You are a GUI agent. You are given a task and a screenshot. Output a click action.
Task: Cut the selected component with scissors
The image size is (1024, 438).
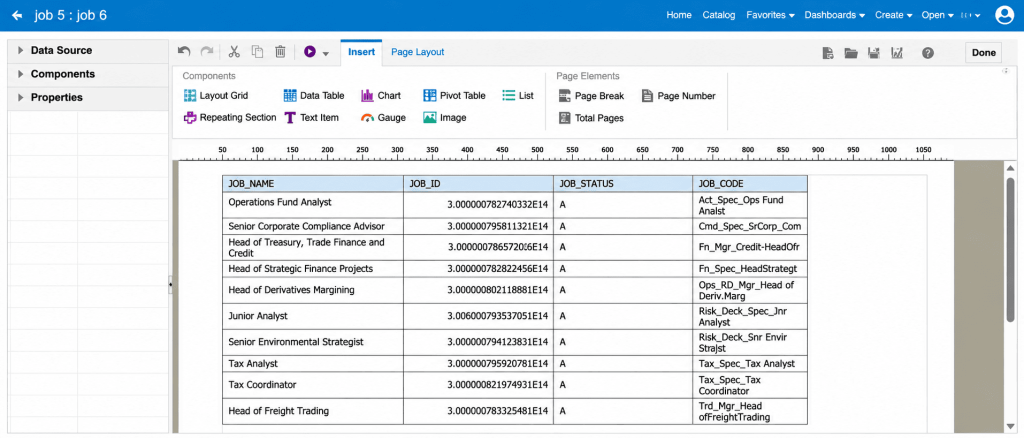click(x=235, y=52)
